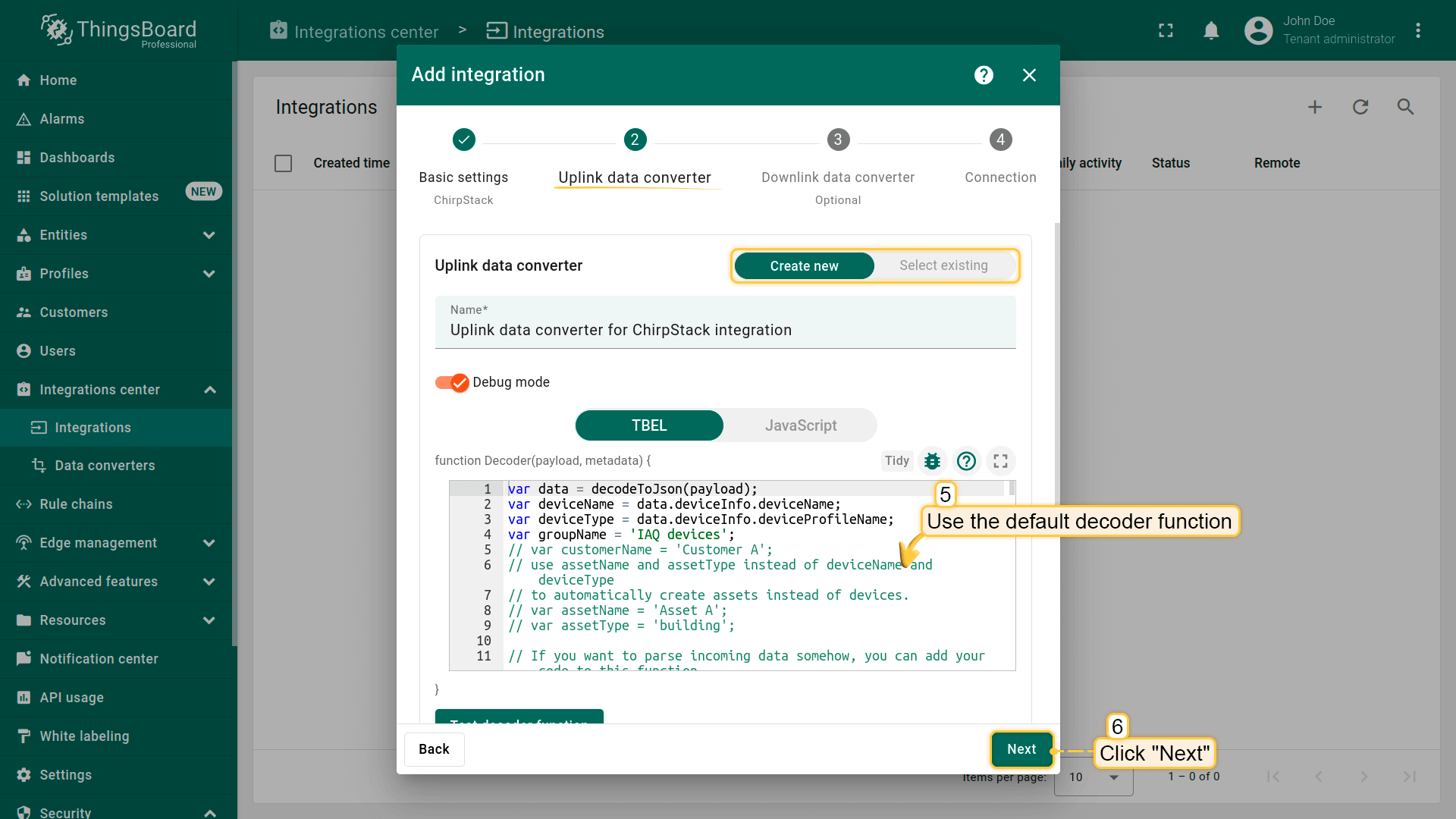The width and height of the screenshot is (1456, 819).
Task: Sort by Created time column
Action: pos(351,163)
